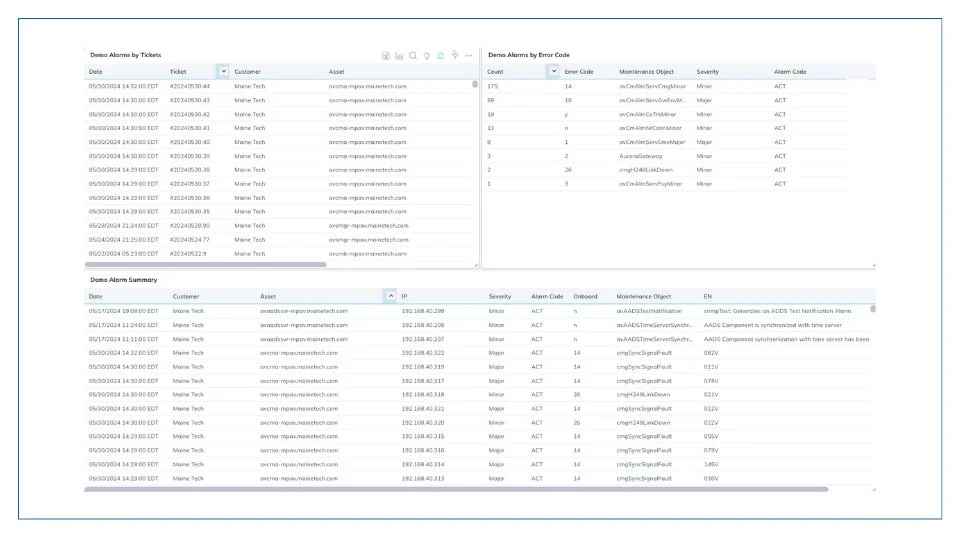Click count 175 in Error Code table

[x=493, y=86]
